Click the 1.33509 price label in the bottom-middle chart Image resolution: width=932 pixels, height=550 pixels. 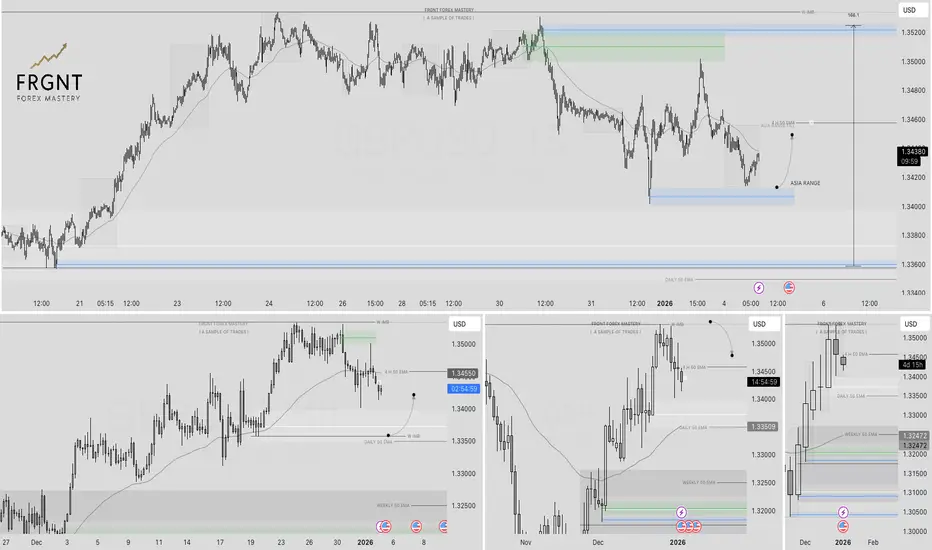[763, 426]
